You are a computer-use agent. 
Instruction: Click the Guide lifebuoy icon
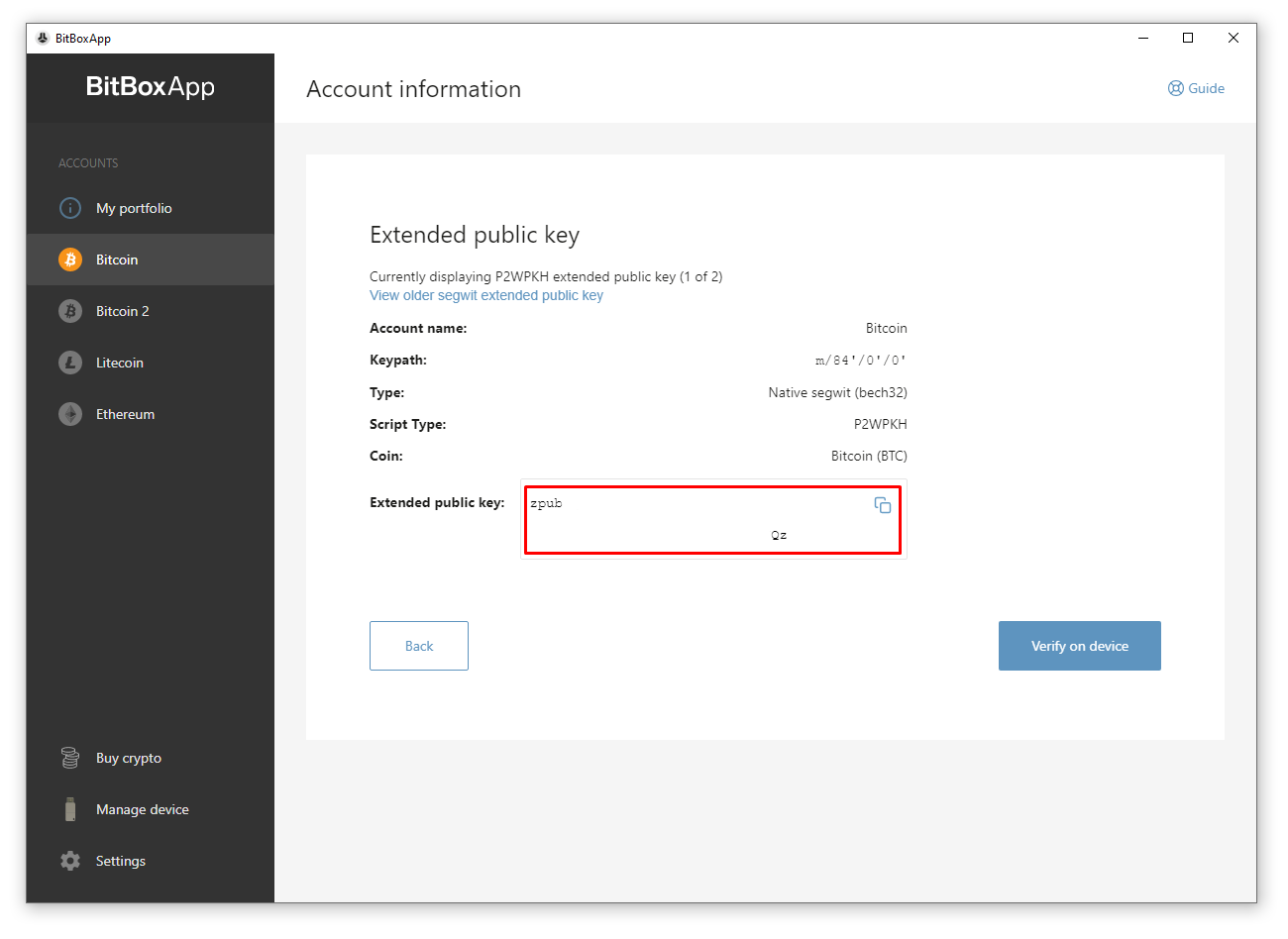tap(1176, 88)
